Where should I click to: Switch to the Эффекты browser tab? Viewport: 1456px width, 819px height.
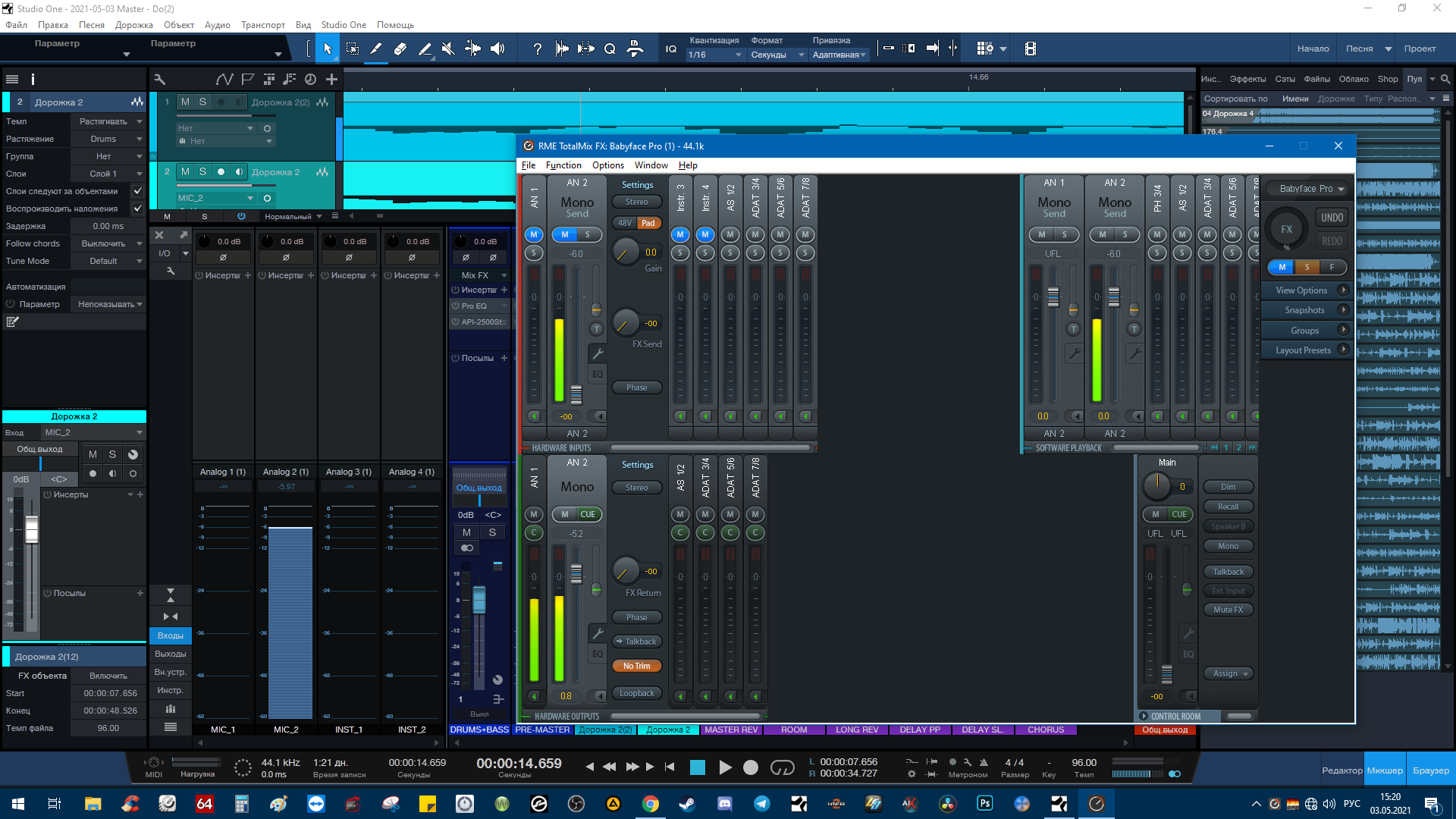(1247, 79)
